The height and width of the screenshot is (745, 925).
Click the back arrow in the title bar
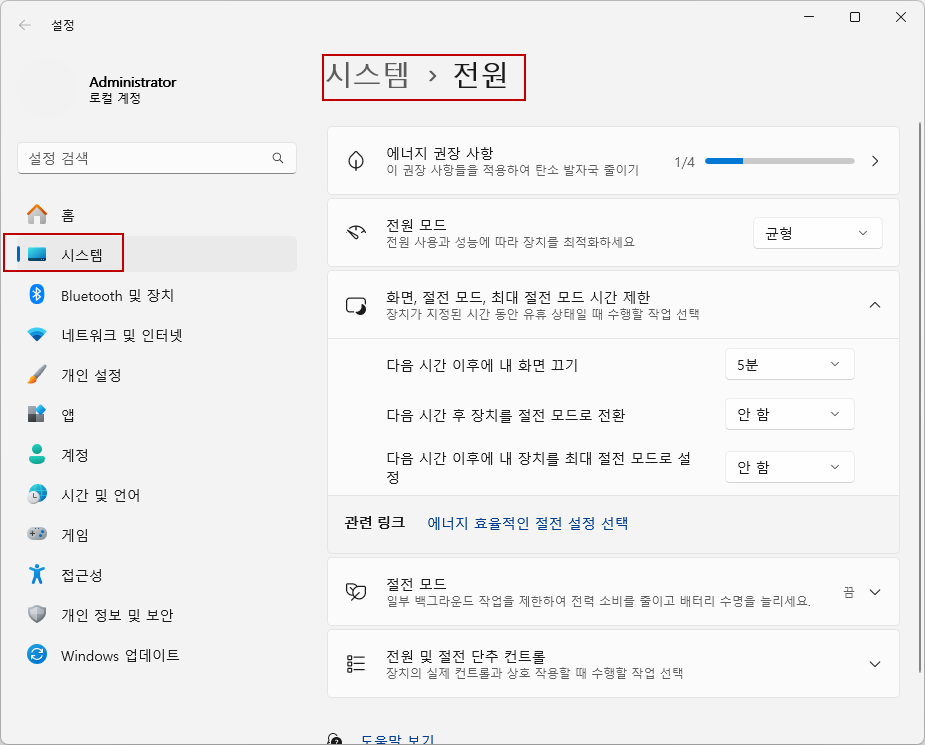point(25,25)
